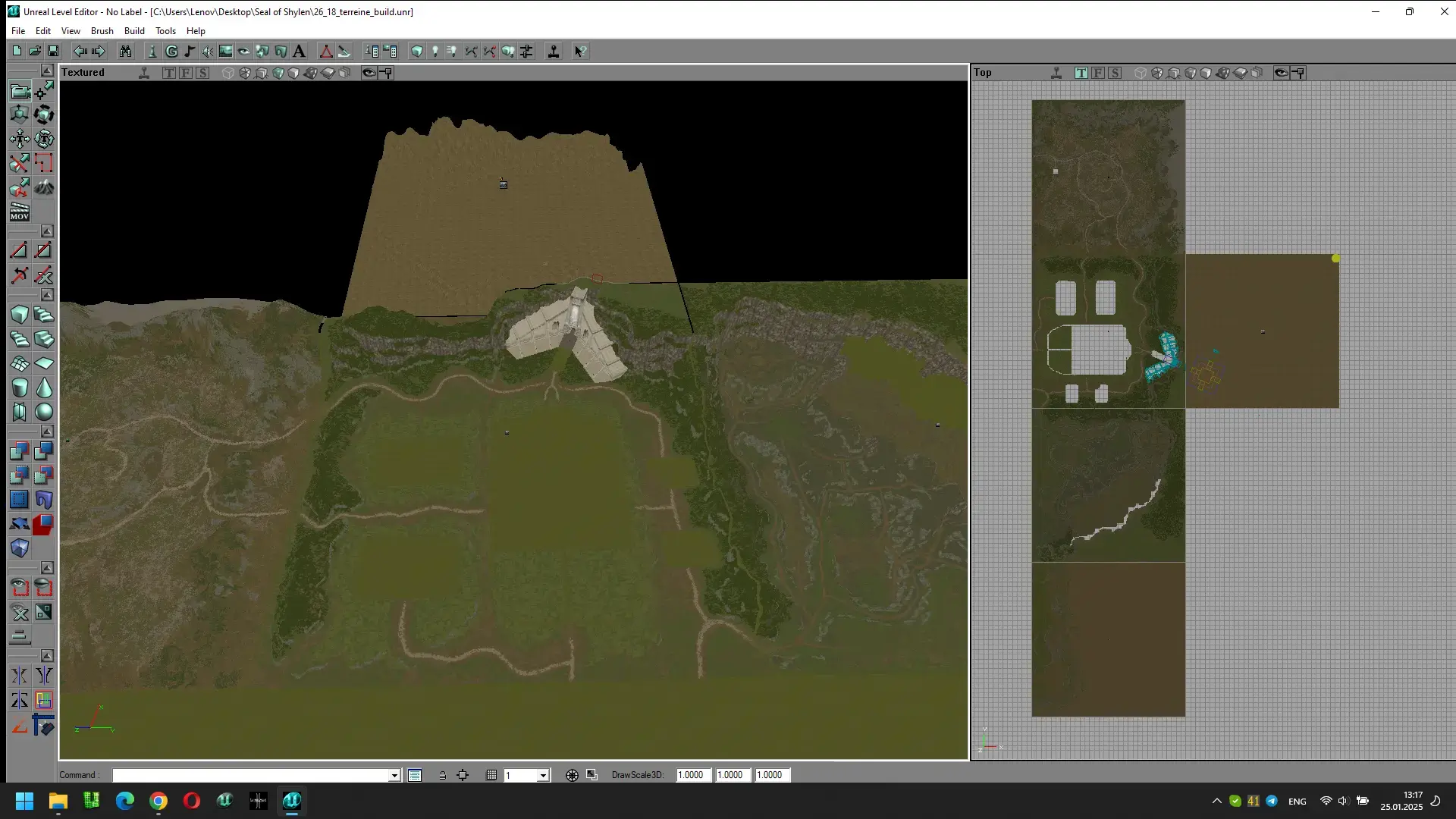The image size is (1456, 819).
Task: Collapse the camera tools group arrow
Action: [x=47, y=71]
